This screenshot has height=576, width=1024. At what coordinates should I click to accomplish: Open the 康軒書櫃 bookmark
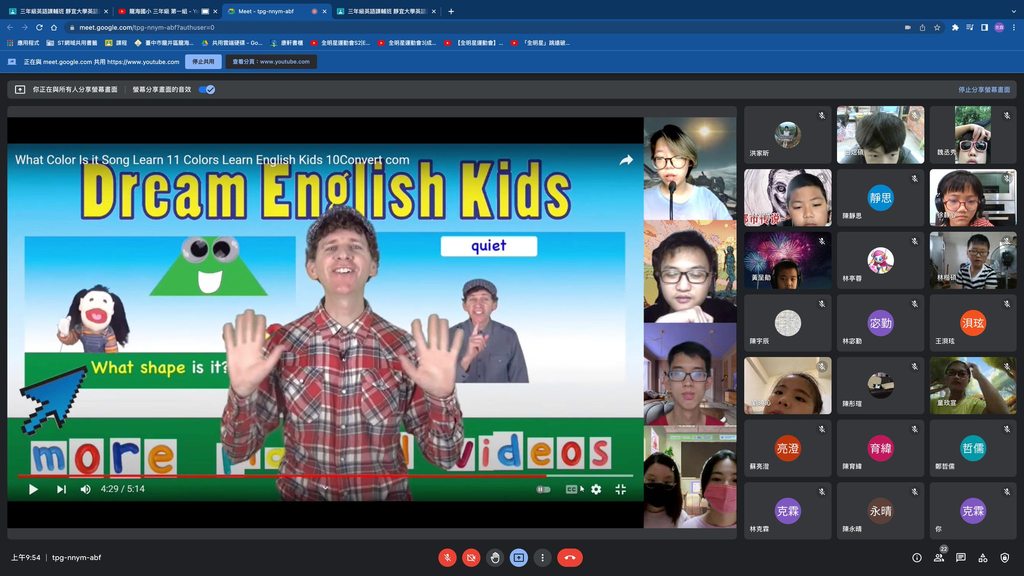pyautogui.click(x=287, y=43)
